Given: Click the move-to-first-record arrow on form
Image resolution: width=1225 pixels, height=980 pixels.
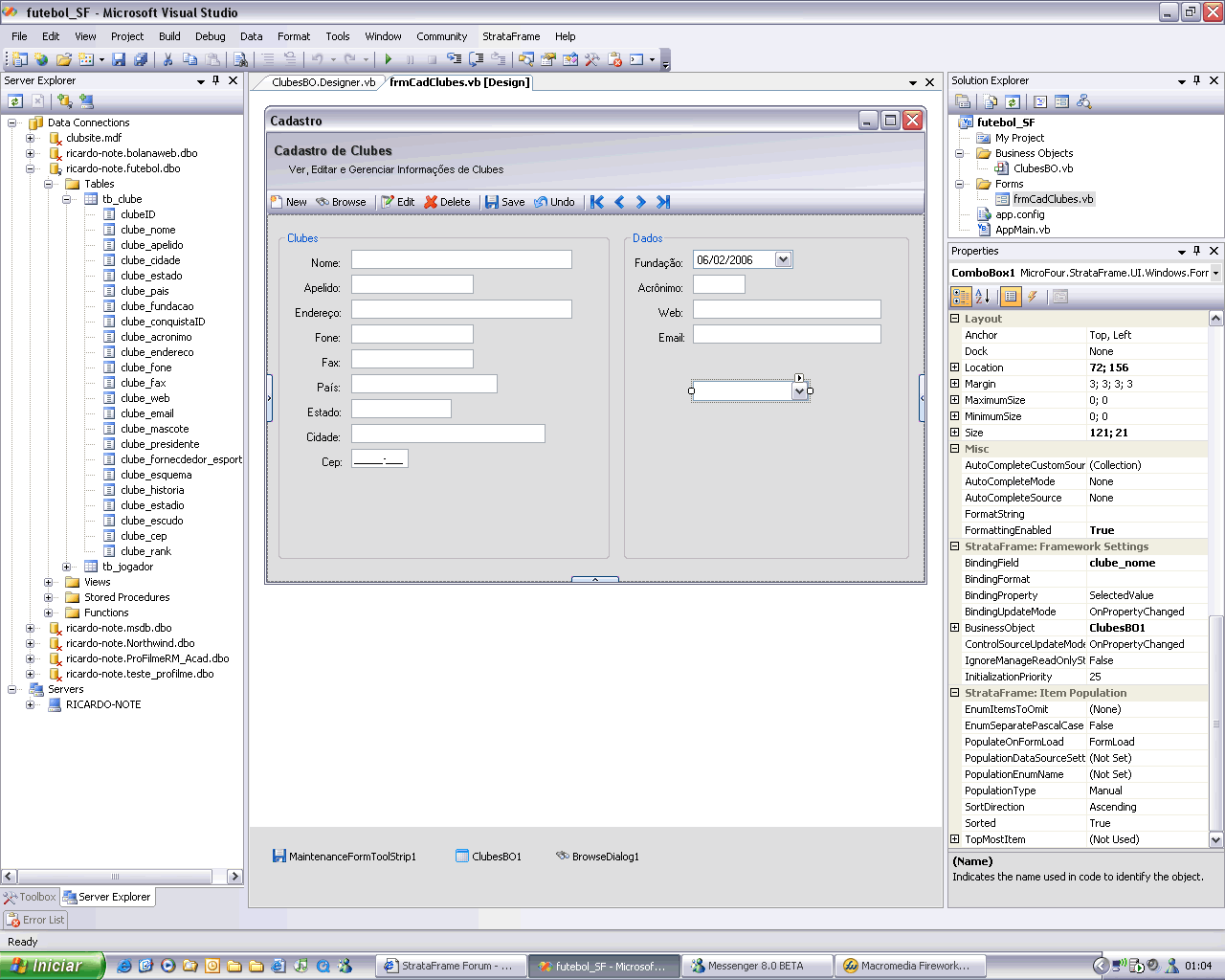Looking at the screenshot, I should click(x=597, y=202).
